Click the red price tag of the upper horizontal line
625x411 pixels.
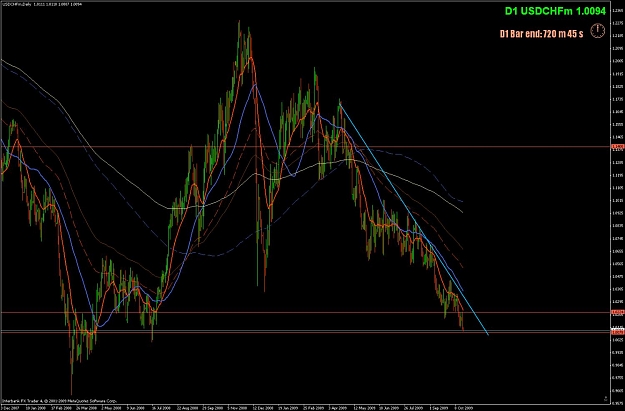(x=617, y=147)
